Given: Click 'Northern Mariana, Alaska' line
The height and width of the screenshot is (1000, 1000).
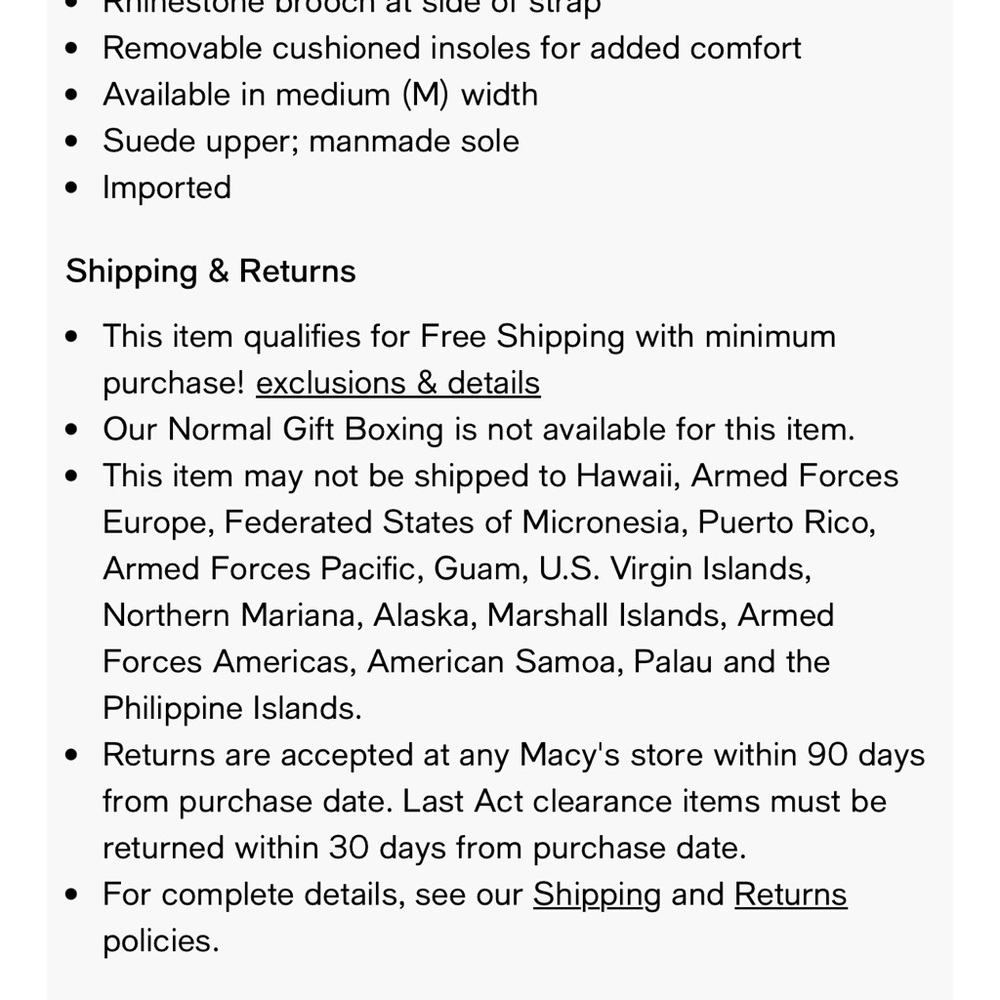Looking at the screenshot, I should coord(468,615).
